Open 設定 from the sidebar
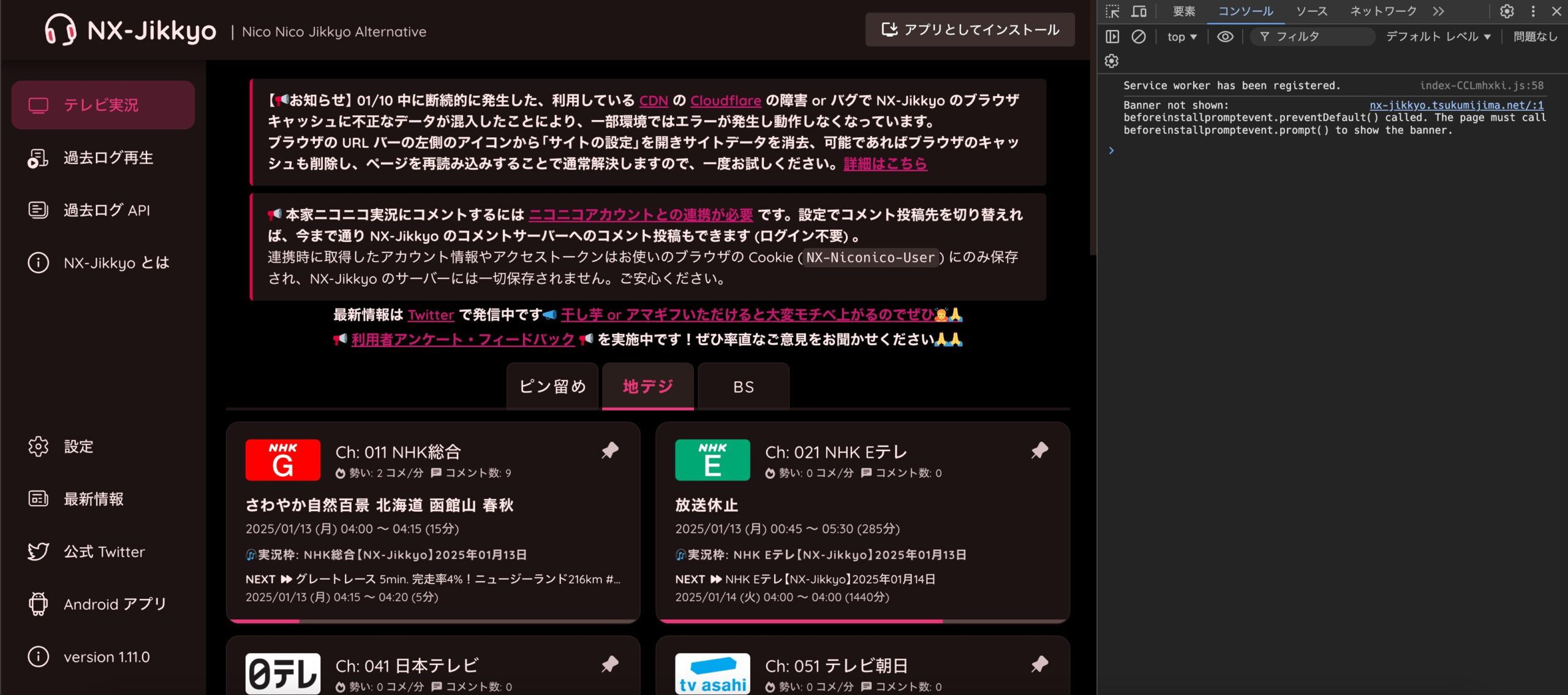Screen dimensions: 1568x695 coord(103,446)
